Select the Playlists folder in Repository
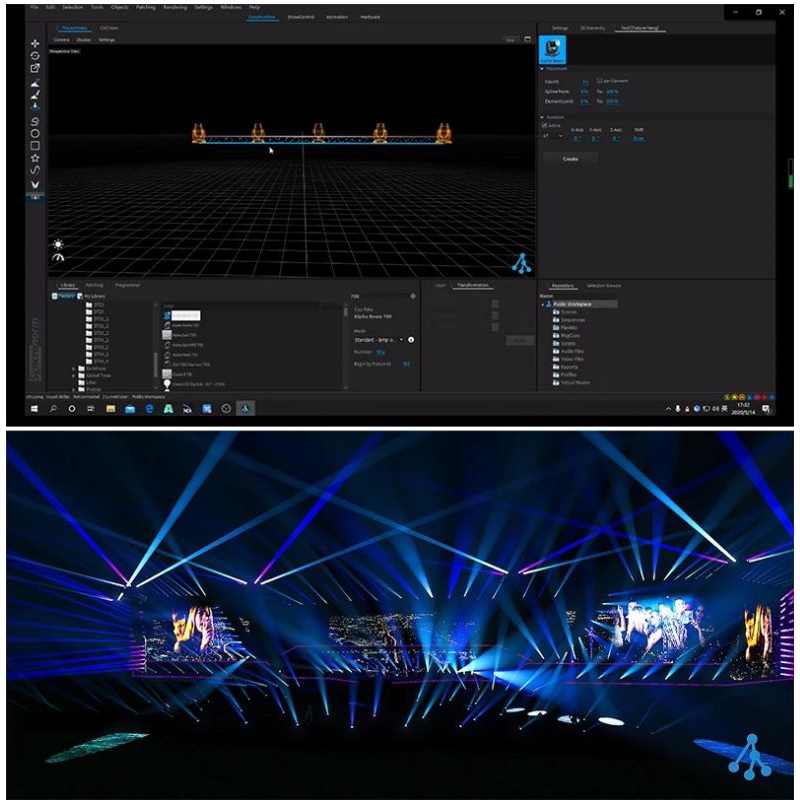Image resolution: width=800 pixels, height=800 pixels. pos(565,328)
